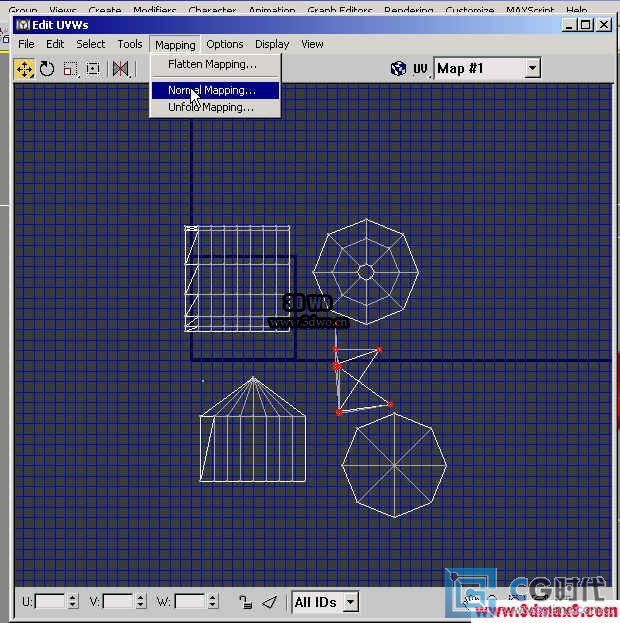The image size is (620, 623).
Task: Open the View menu in Edit UVWs
Action: [x=312, y=44]
